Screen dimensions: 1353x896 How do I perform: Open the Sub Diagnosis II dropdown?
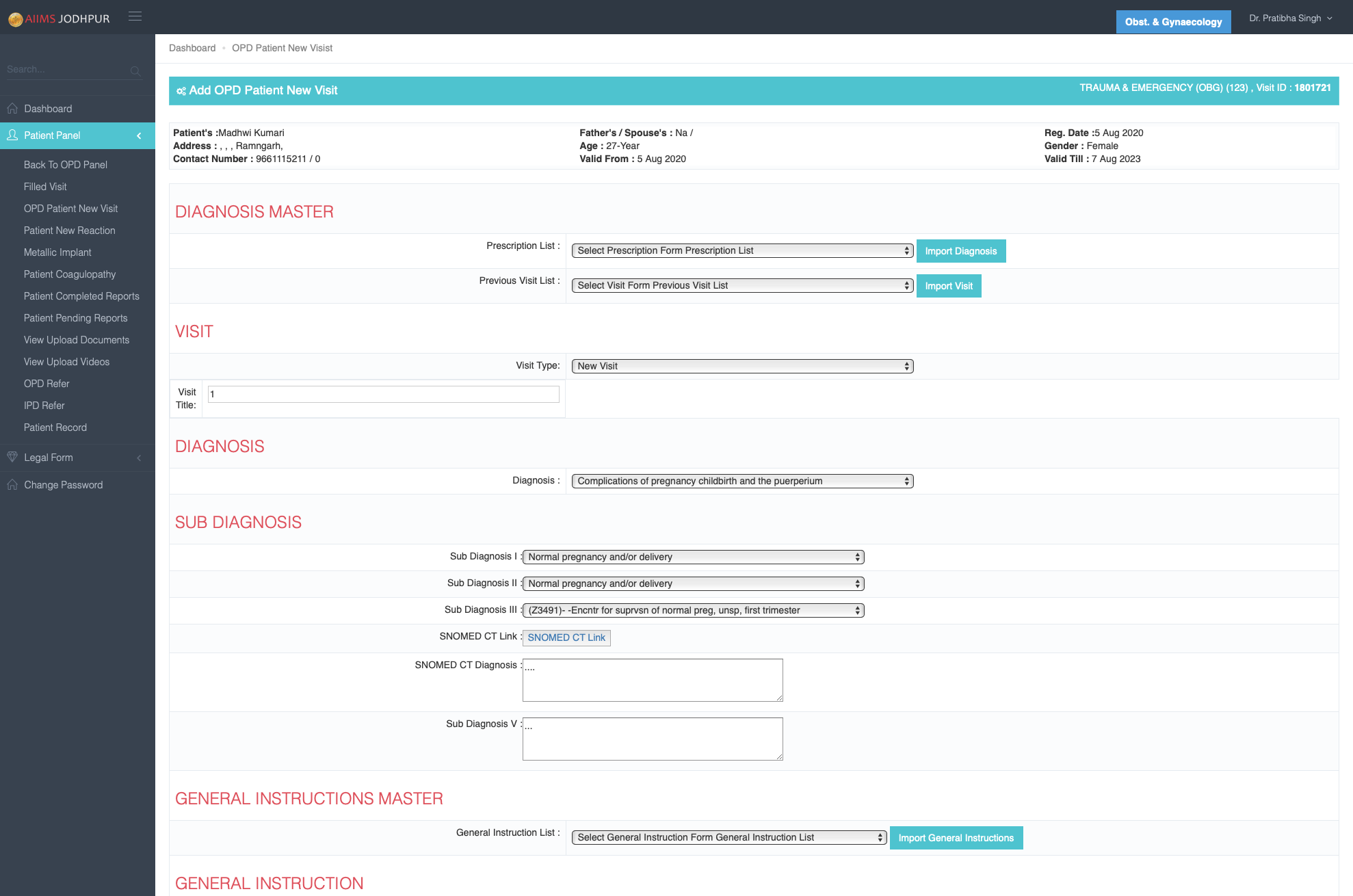[x=694, y=584]
